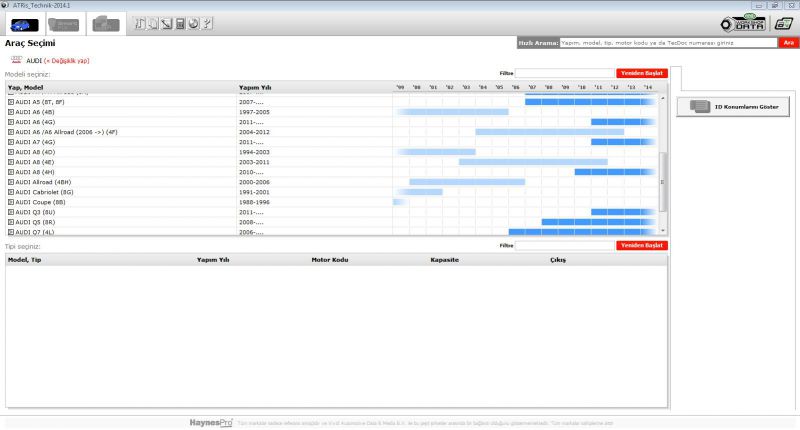This screenshot has height=430, width=800.
Task: Focus the model list Filtre field
Action: pyautogui.click(x=565, y=73)
